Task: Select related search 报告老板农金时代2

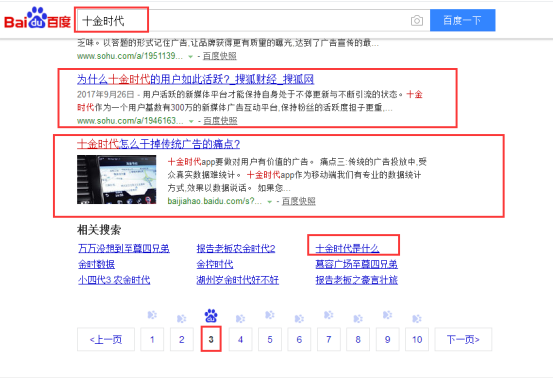Action: coord(236,248)
